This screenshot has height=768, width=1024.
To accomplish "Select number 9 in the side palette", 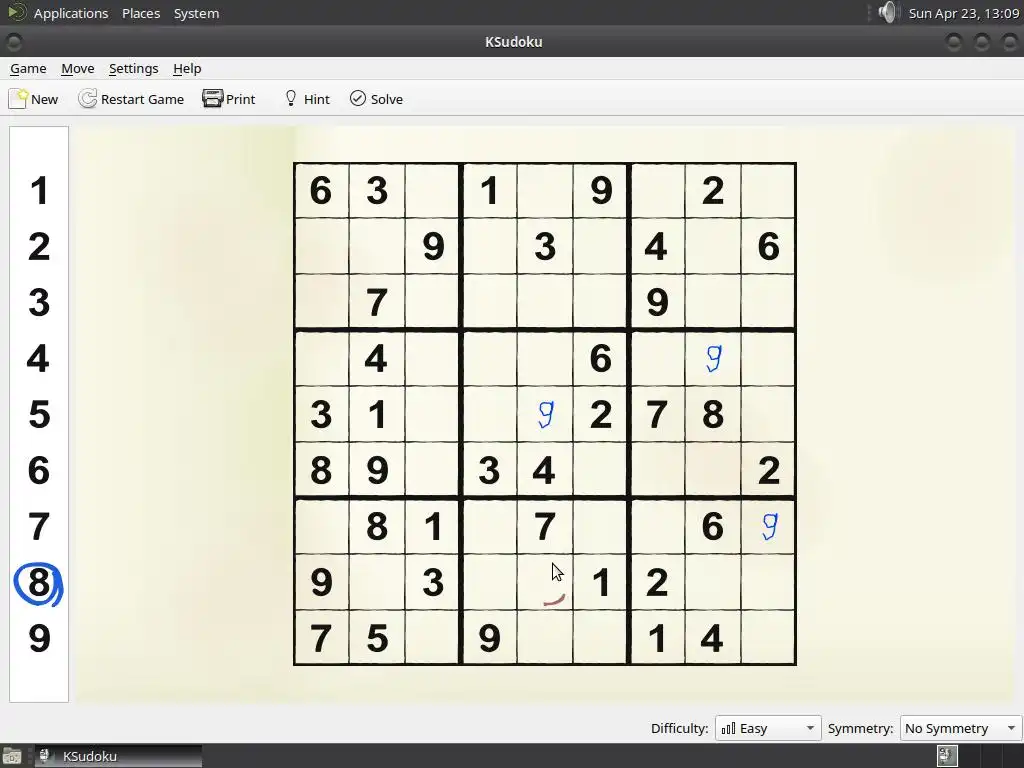I will pyautogui.click(x=39, y=638).
